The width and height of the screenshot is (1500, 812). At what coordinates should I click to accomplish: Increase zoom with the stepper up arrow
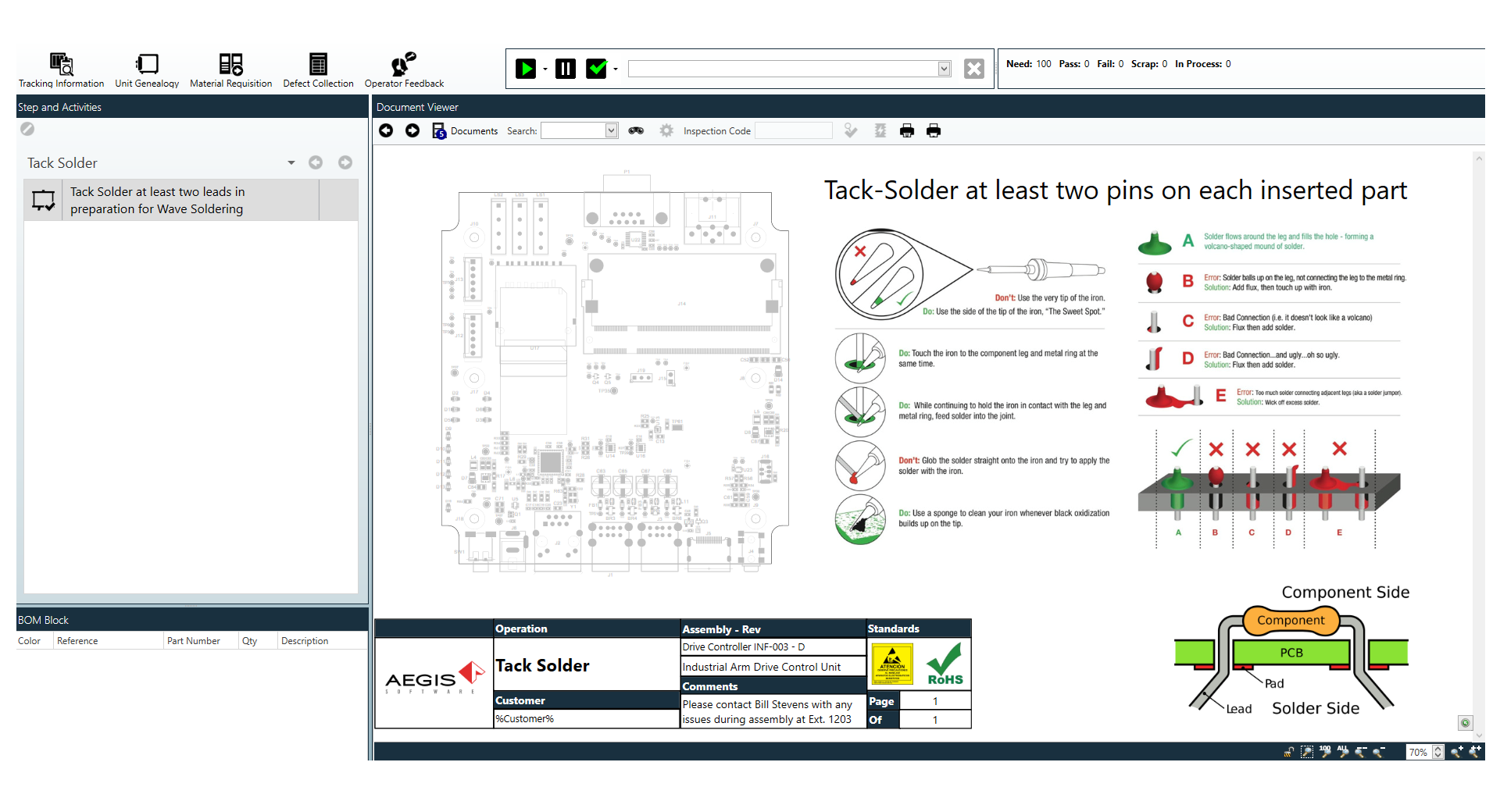(x=1437, y=748)
